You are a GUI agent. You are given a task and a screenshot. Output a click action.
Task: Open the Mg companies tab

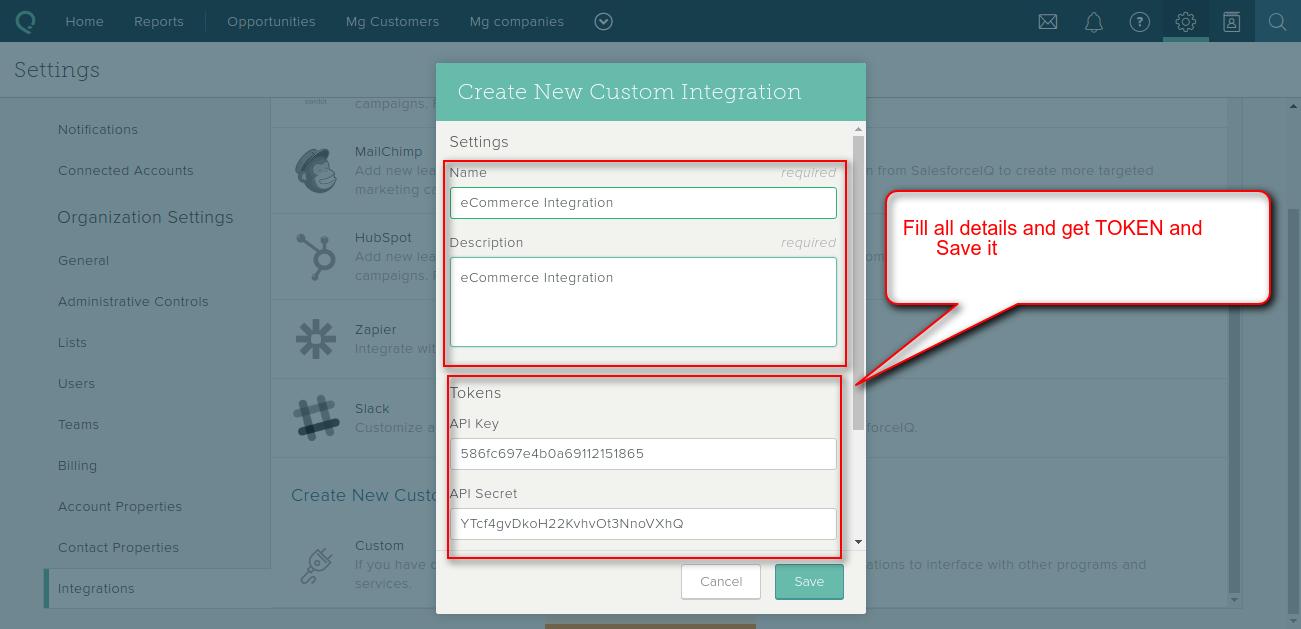coord(517,21)
